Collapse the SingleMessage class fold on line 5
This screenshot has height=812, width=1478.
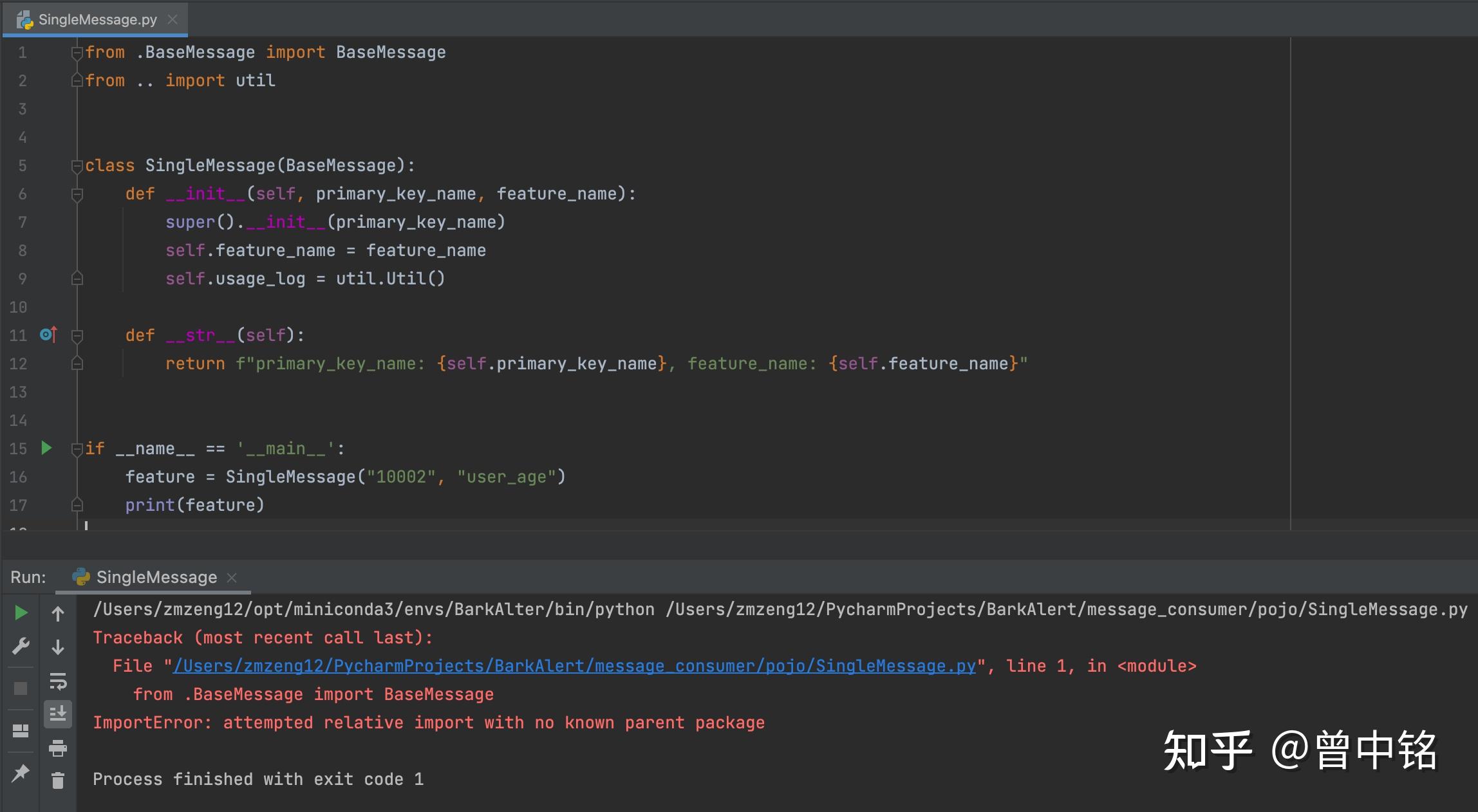pos(77,165)
